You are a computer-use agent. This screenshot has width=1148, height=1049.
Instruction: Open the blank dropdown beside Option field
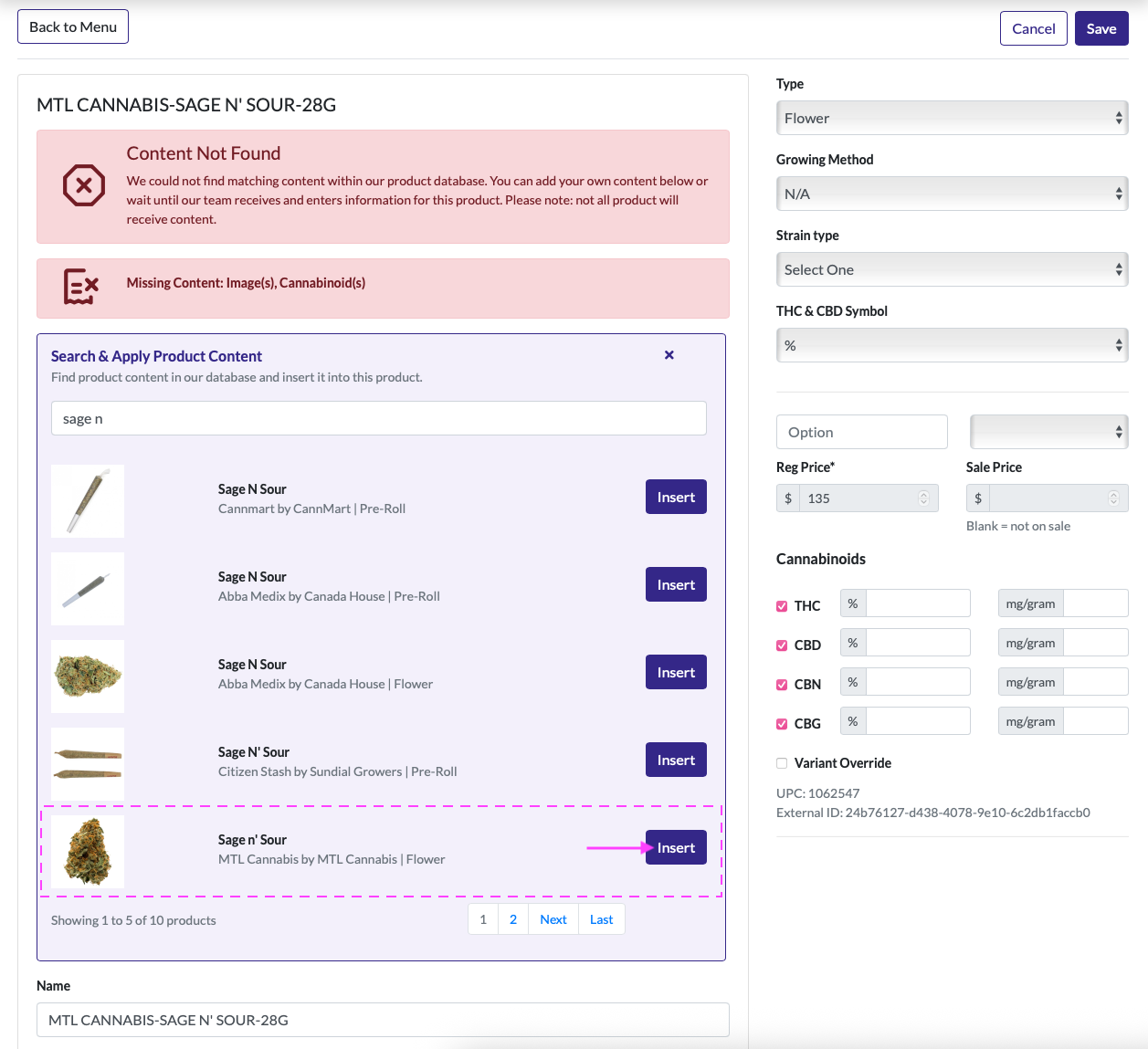[x=1049, y=432]
